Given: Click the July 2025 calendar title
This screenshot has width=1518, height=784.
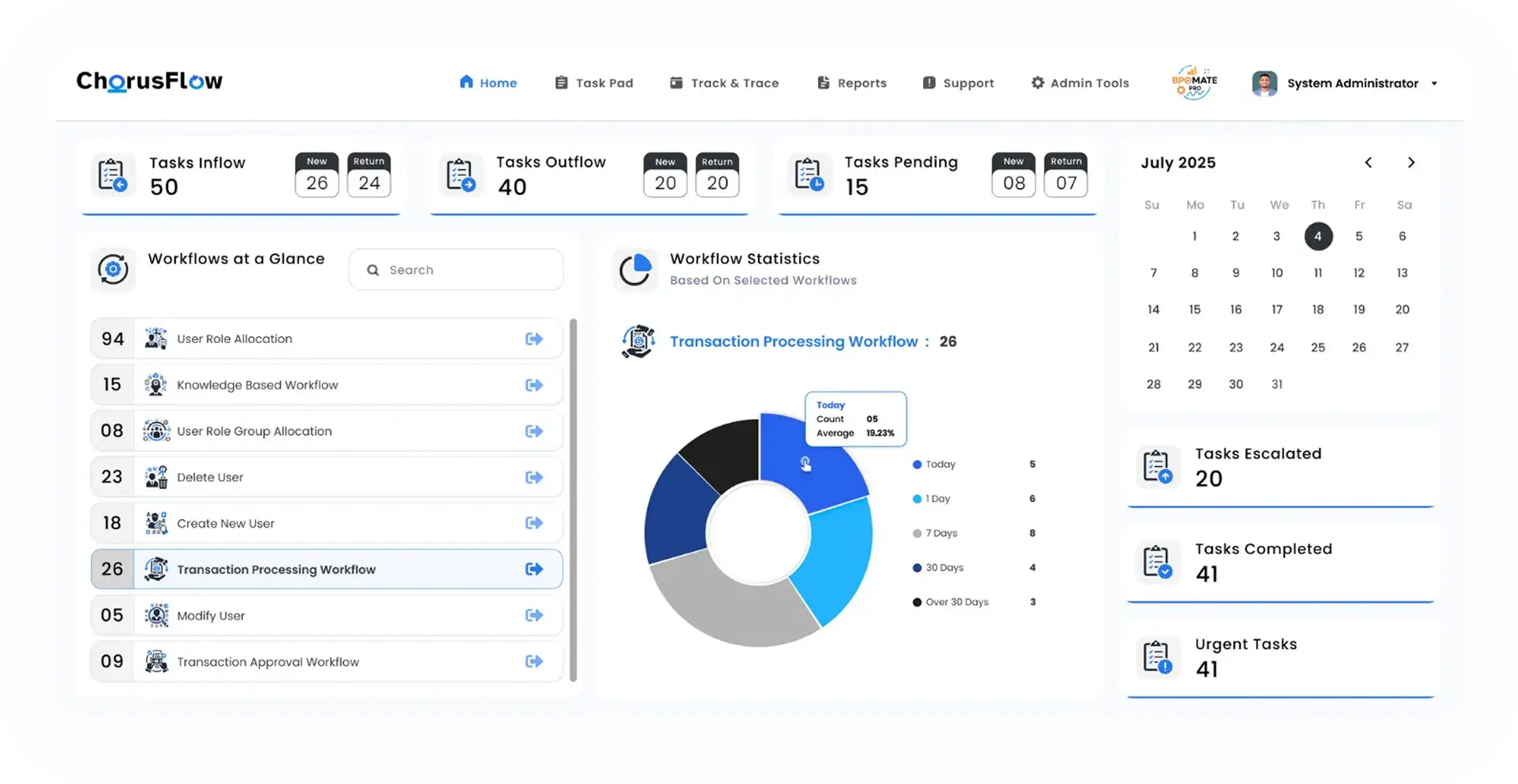Looking at the screenshot, I should point(1178,163).
